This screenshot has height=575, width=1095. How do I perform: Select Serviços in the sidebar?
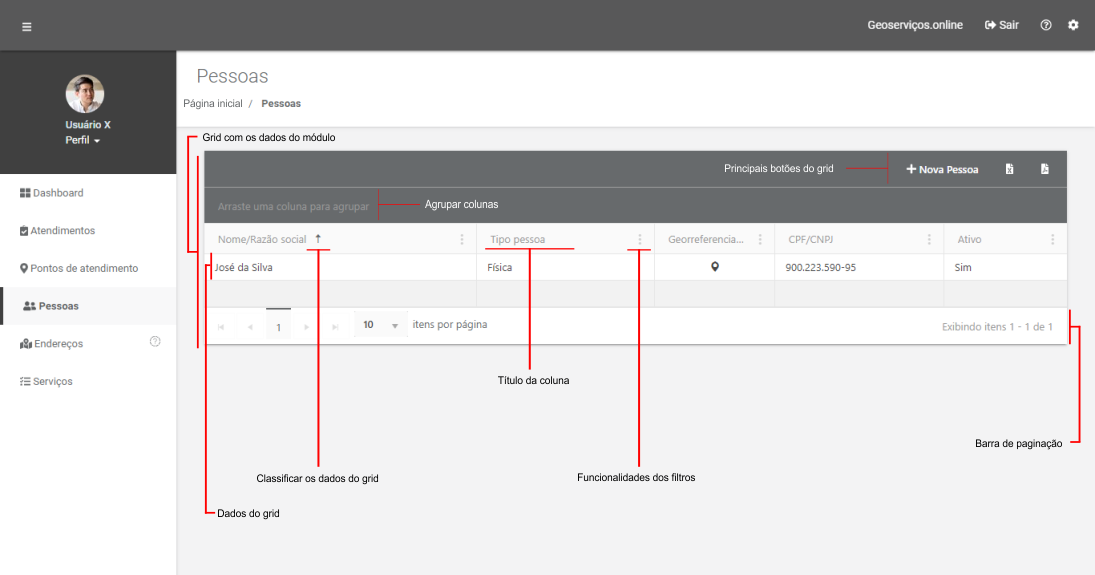[x=52, y=382]
